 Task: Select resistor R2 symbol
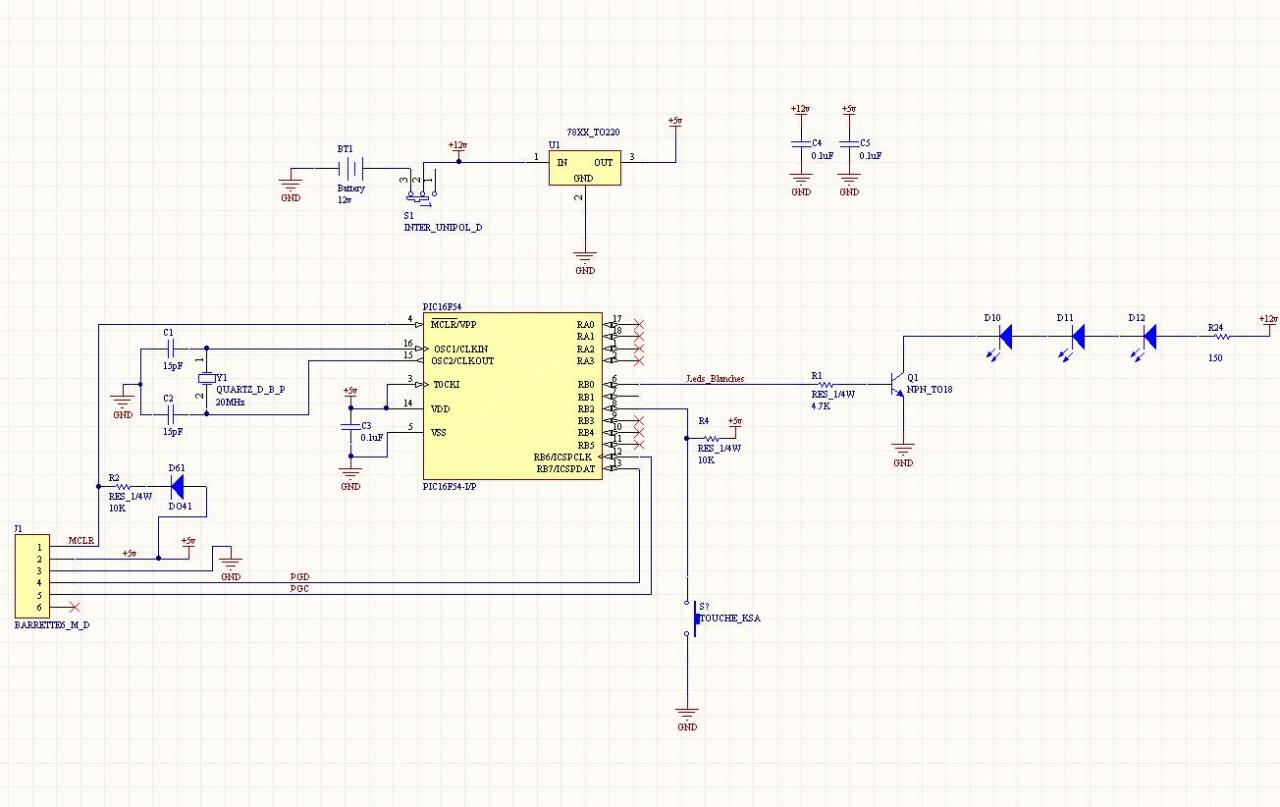pos(123,487)
